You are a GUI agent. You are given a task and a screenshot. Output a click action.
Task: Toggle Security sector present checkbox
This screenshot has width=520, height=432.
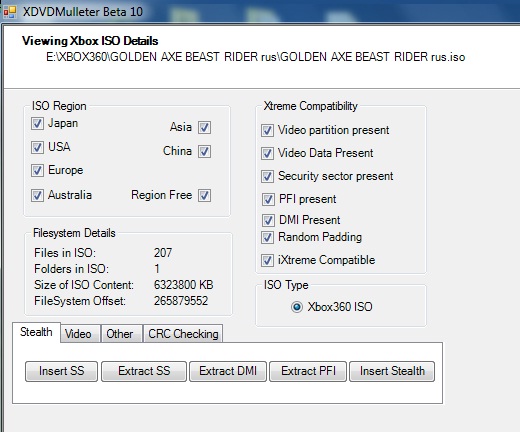pos(267,176)
